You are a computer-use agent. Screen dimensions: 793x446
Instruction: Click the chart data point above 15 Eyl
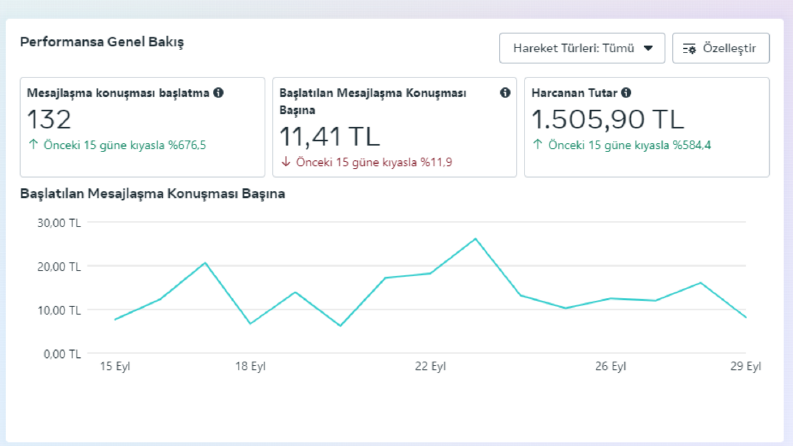pyautogui.click(x=115, y=320)
